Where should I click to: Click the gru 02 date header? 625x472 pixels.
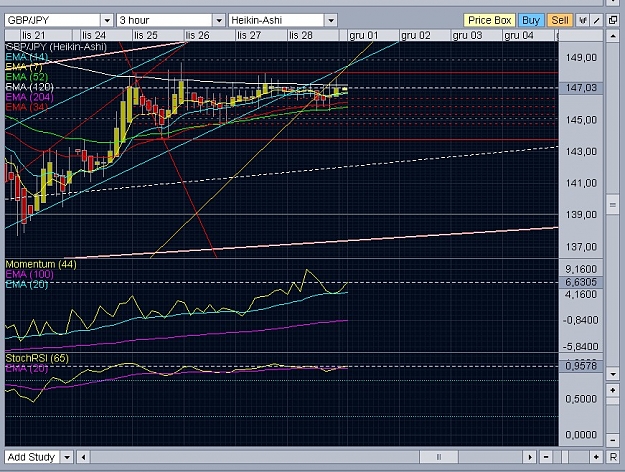pyautogui.click(x=416, y=35)
